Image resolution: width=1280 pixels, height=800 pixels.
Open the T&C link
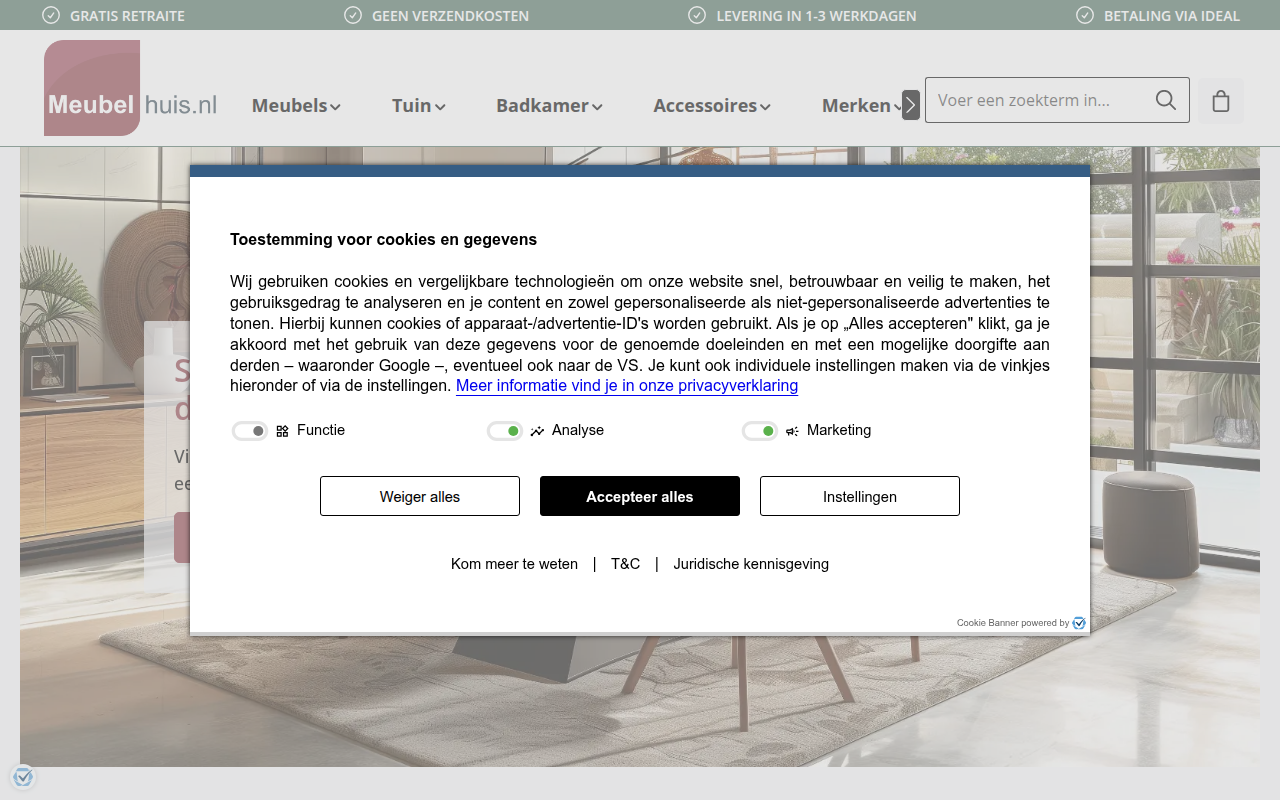pyautogui.click(x=626, y=564)
